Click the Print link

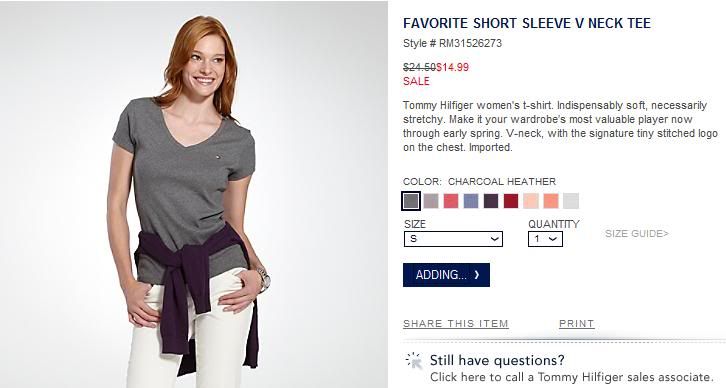pos(576,324)
